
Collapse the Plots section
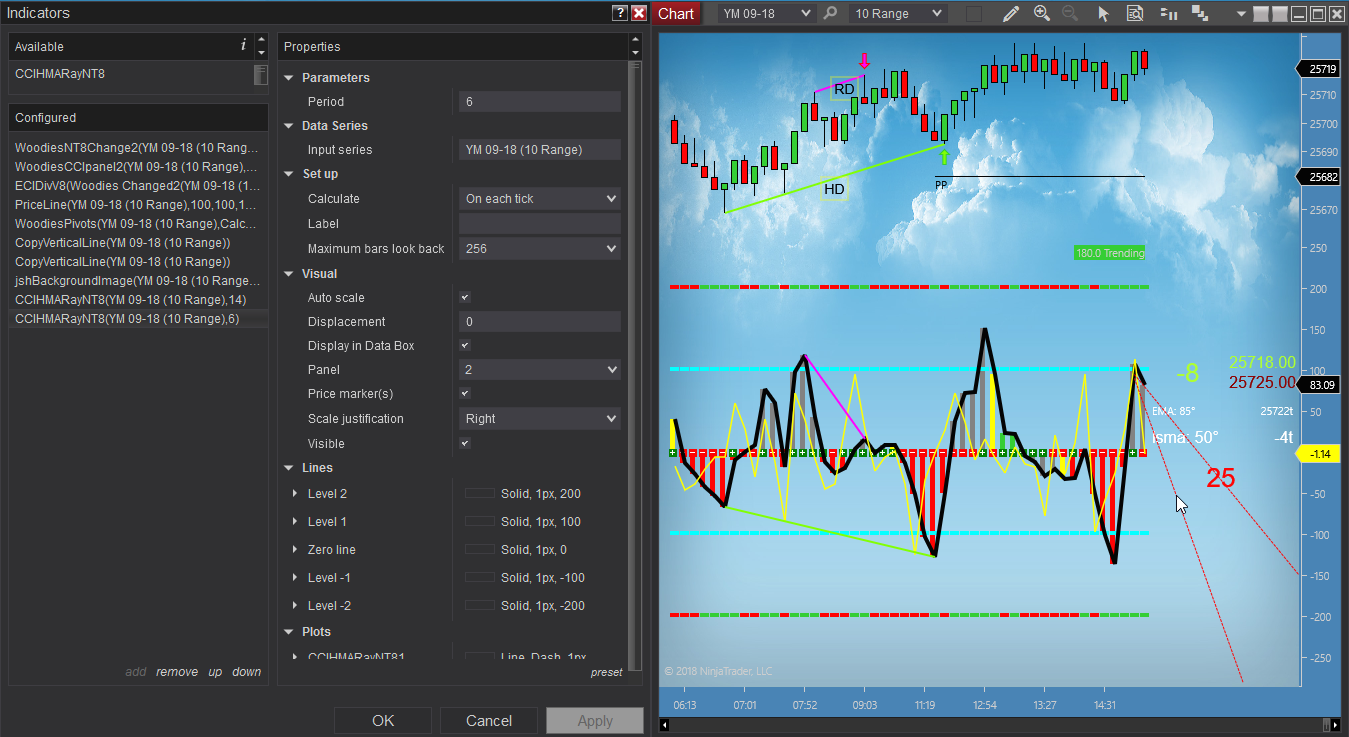pos(289,632)
